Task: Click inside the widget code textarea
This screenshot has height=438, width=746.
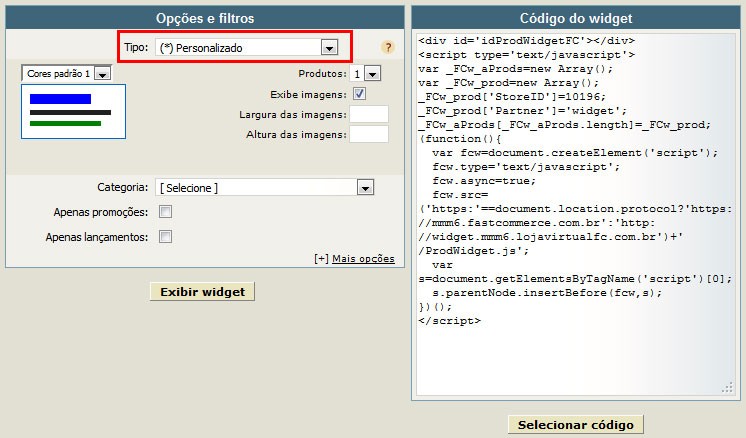Action: (x=576, y=214)
